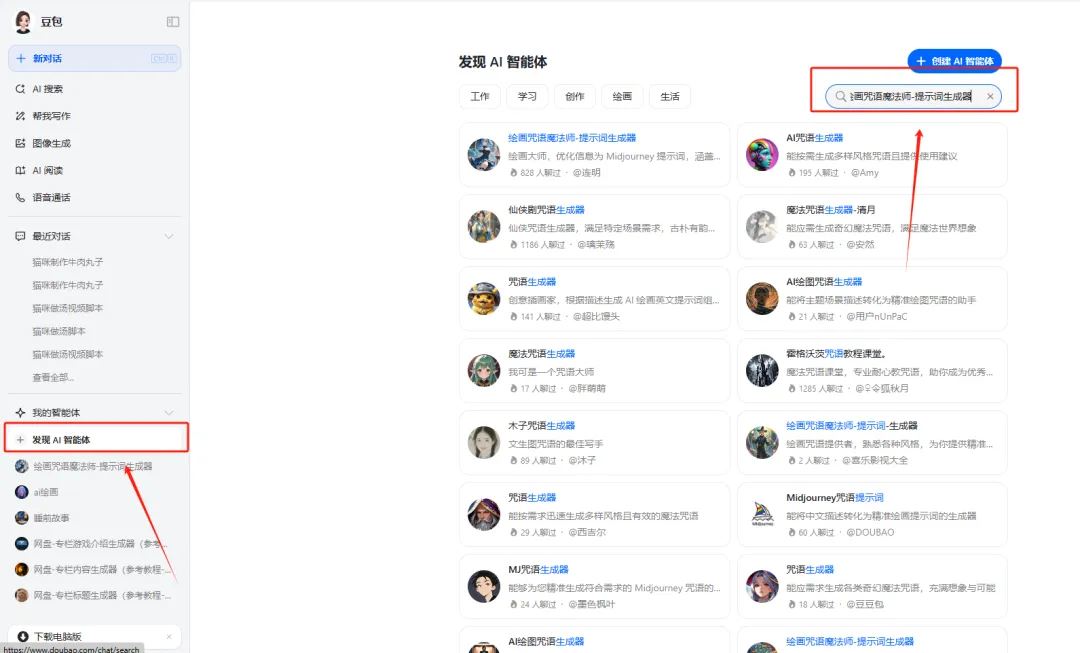Open the Doubao profile avatar
The width and height of the screenshot is (1080, 653).
23,22
